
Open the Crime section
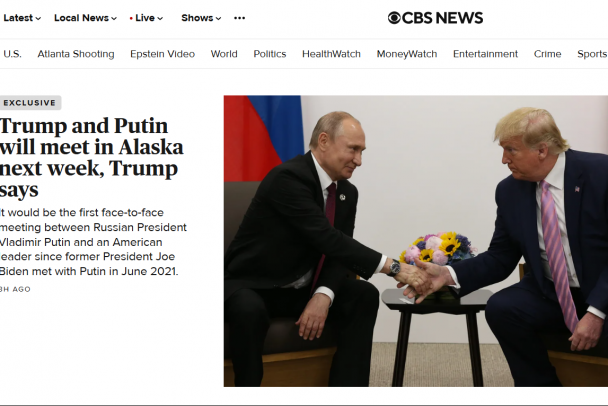[548, 54]
